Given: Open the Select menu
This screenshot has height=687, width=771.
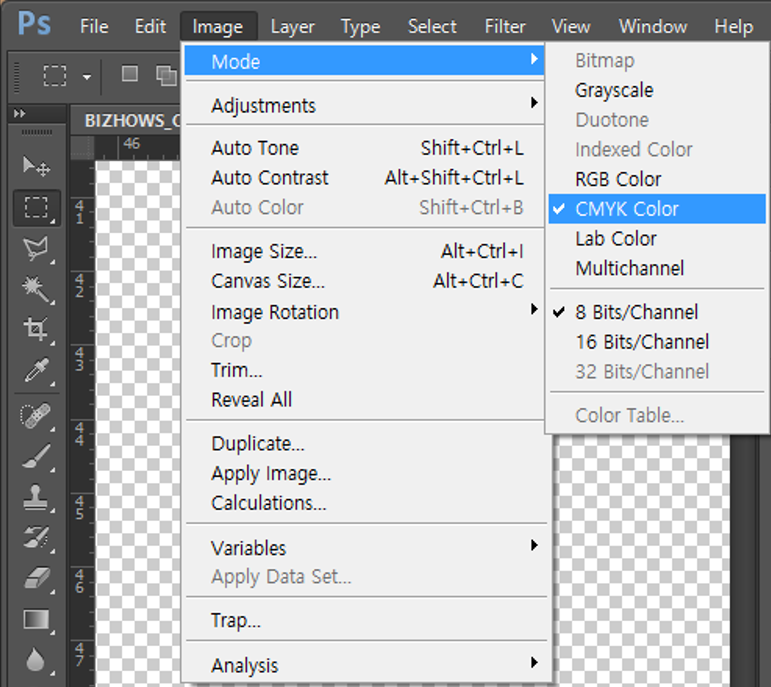Looking at the screenshot, I should click(x=432, y=27).
